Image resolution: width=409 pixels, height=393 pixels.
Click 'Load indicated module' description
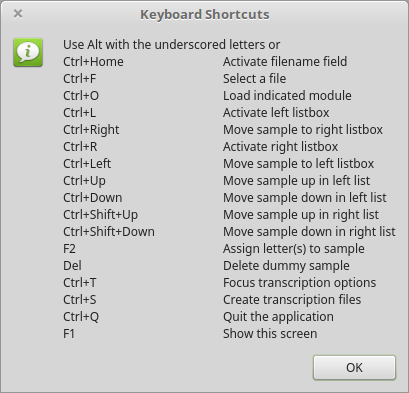[287, 96]
